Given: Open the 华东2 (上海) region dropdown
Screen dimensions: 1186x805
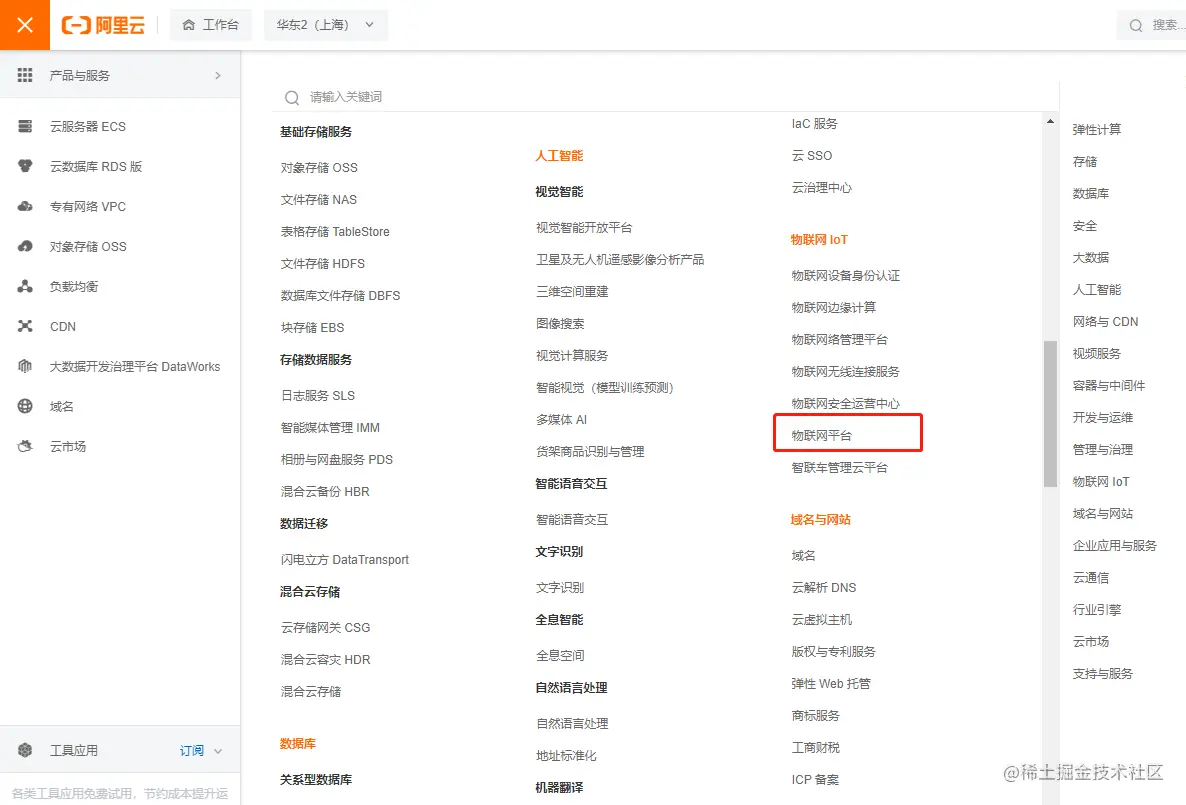Looking at the screenshot, I should pyautogui.click(x=326, y=25).
